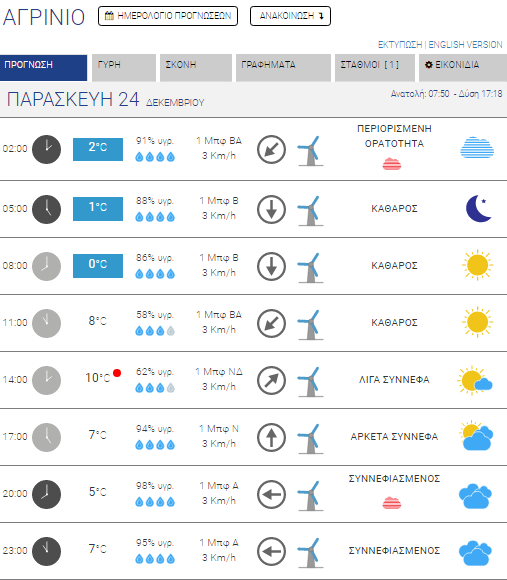Viewport: 507px width, 580px height.
Task: Open the ΗΜΕΡΟΛΟΓΙΟ ΠΡΟΓΝΩΣΕΩΝ calendar
Action: (168, 16)
